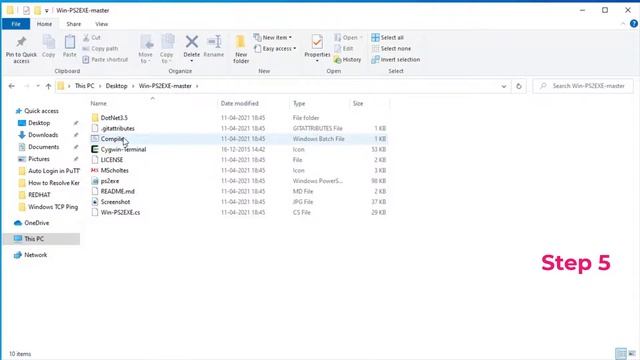Open Documents in navigation pane
The width and height of the screenshot is (640, 360).
[x=44, y=147]
